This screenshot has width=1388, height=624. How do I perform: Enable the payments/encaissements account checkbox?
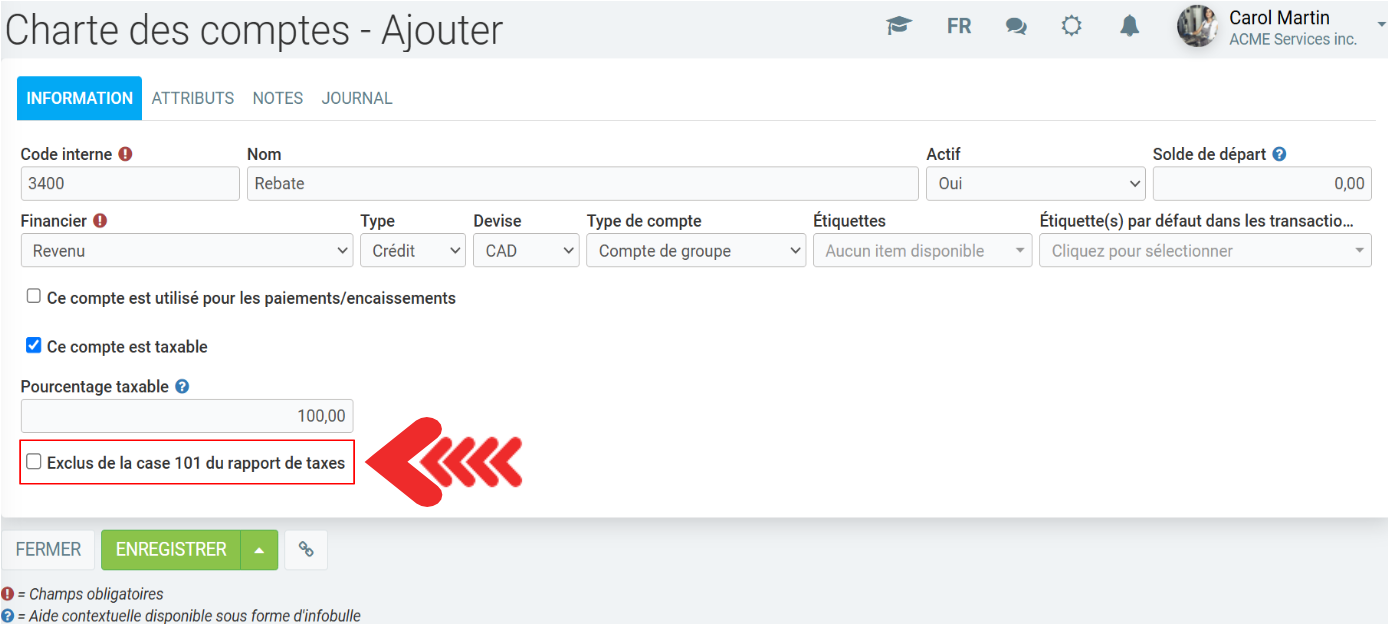point(34,297)
